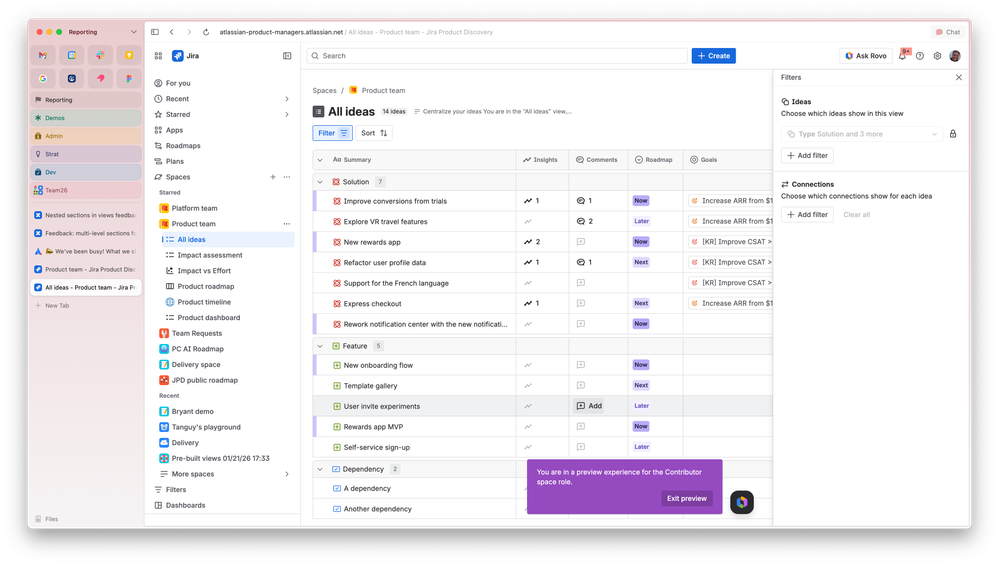Open Slack pinned tab icon

(x=100, y=55)
